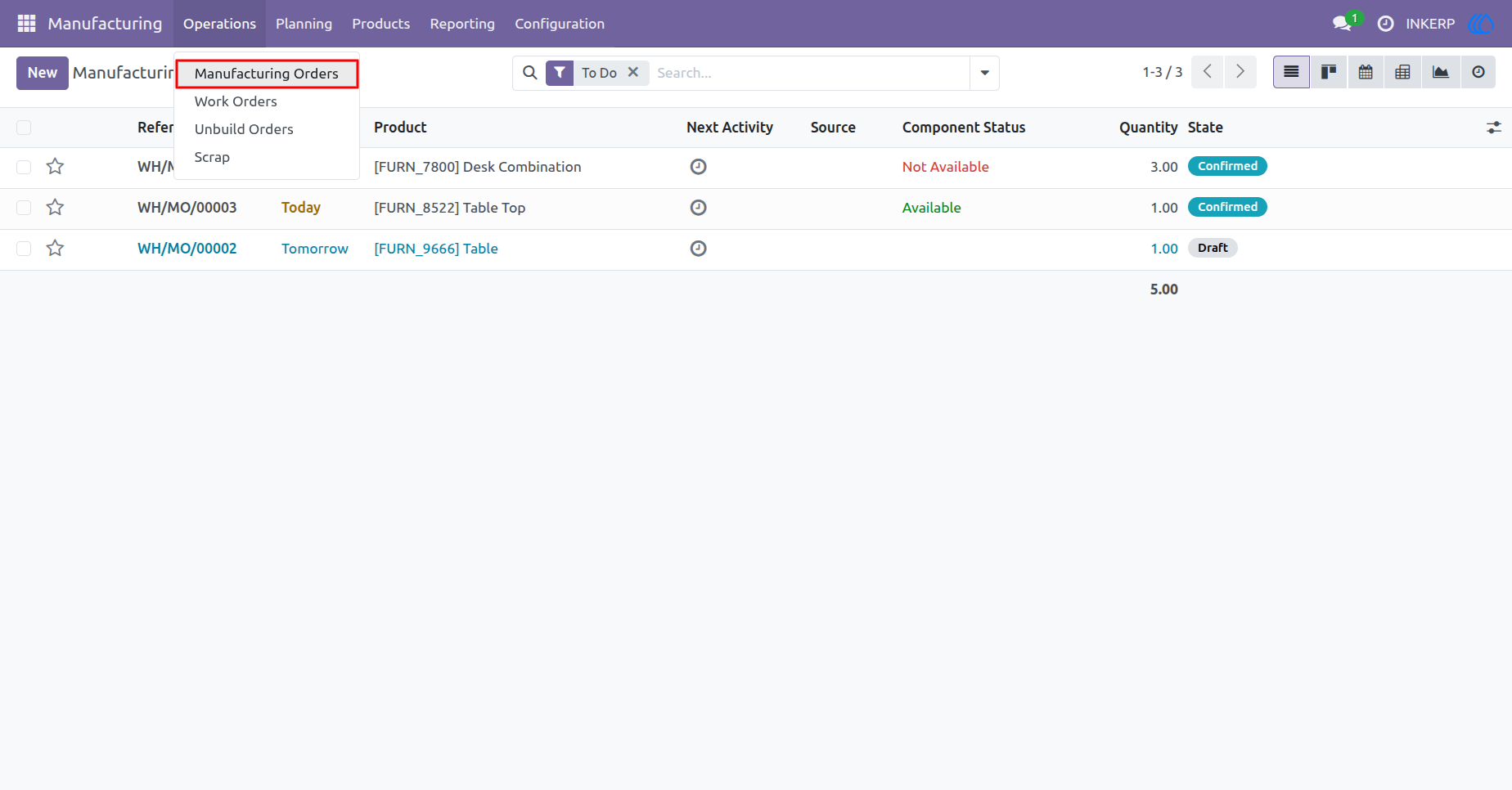Viewport: 1512px width, 790px height.
Task: Switch to activity view
Action: 1478,72
